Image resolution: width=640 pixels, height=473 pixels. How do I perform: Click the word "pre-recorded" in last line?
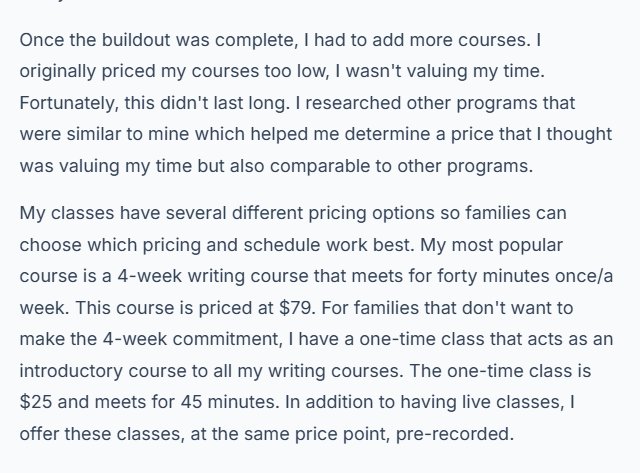point(454,434)
